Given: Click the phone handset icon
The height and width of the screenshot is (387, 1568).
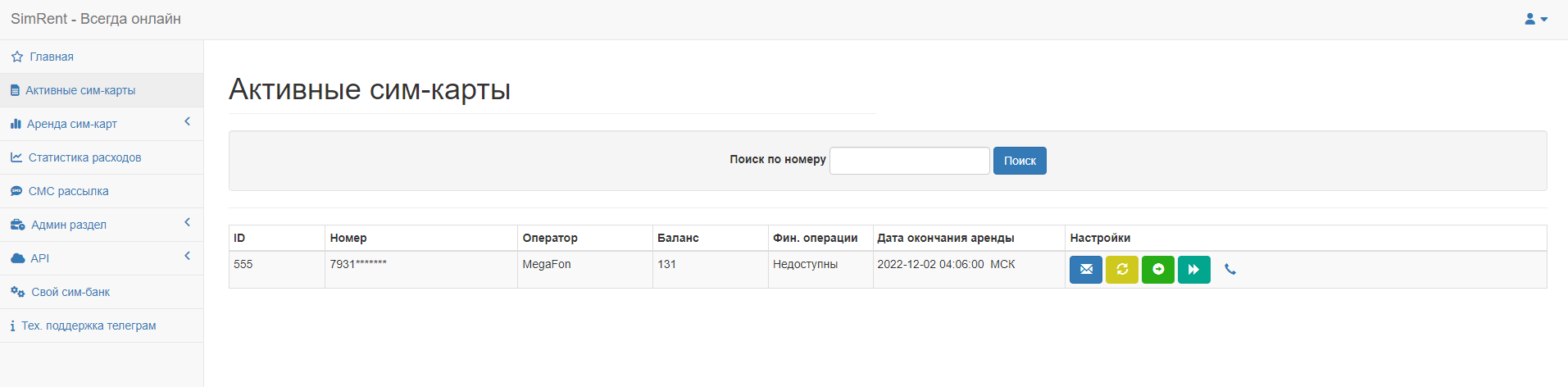Looking at the screenshot, I should pos(1229,270).
